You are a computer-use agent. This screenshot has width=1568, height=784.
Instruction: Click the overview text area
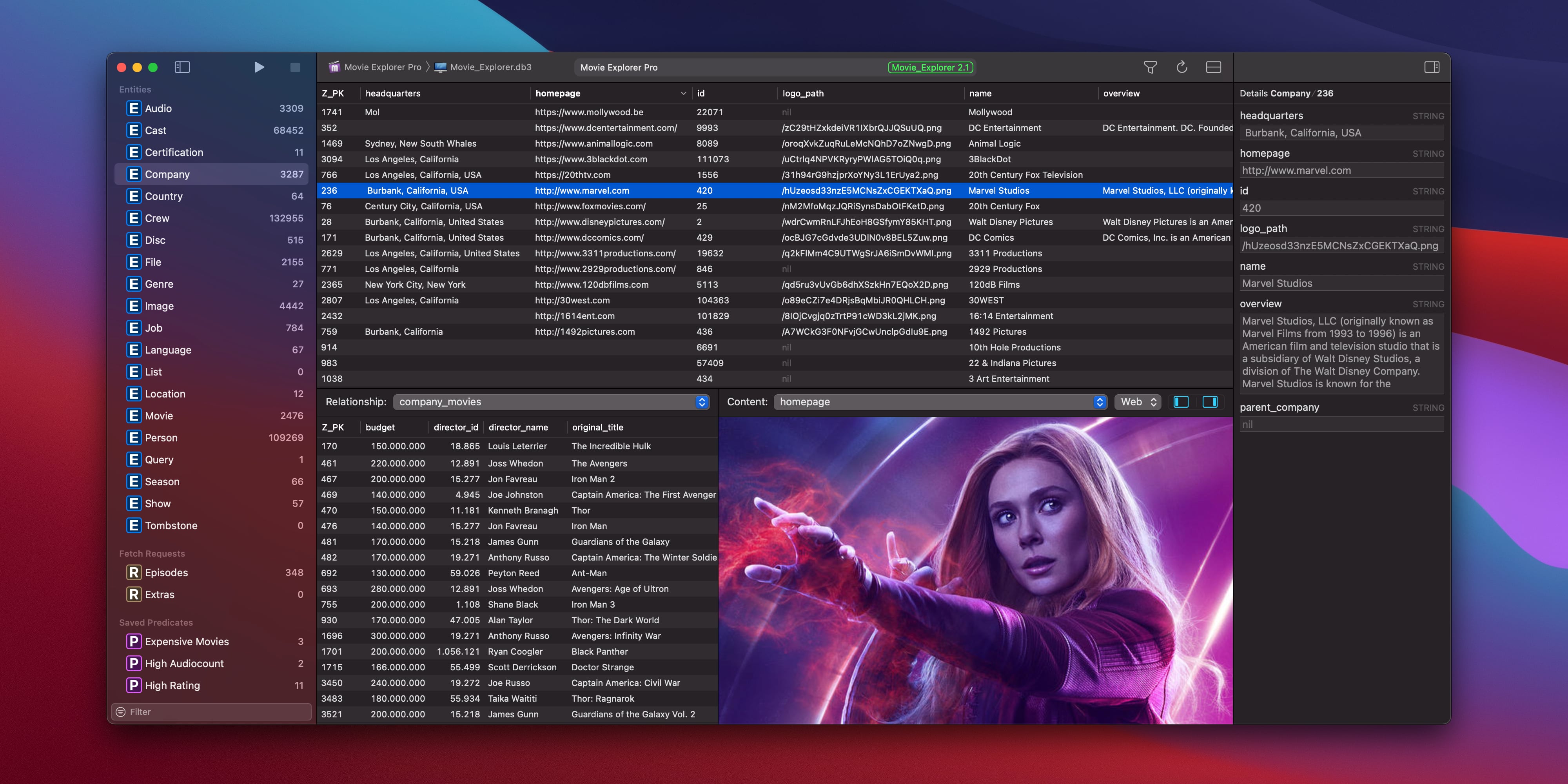point(1341,352)
